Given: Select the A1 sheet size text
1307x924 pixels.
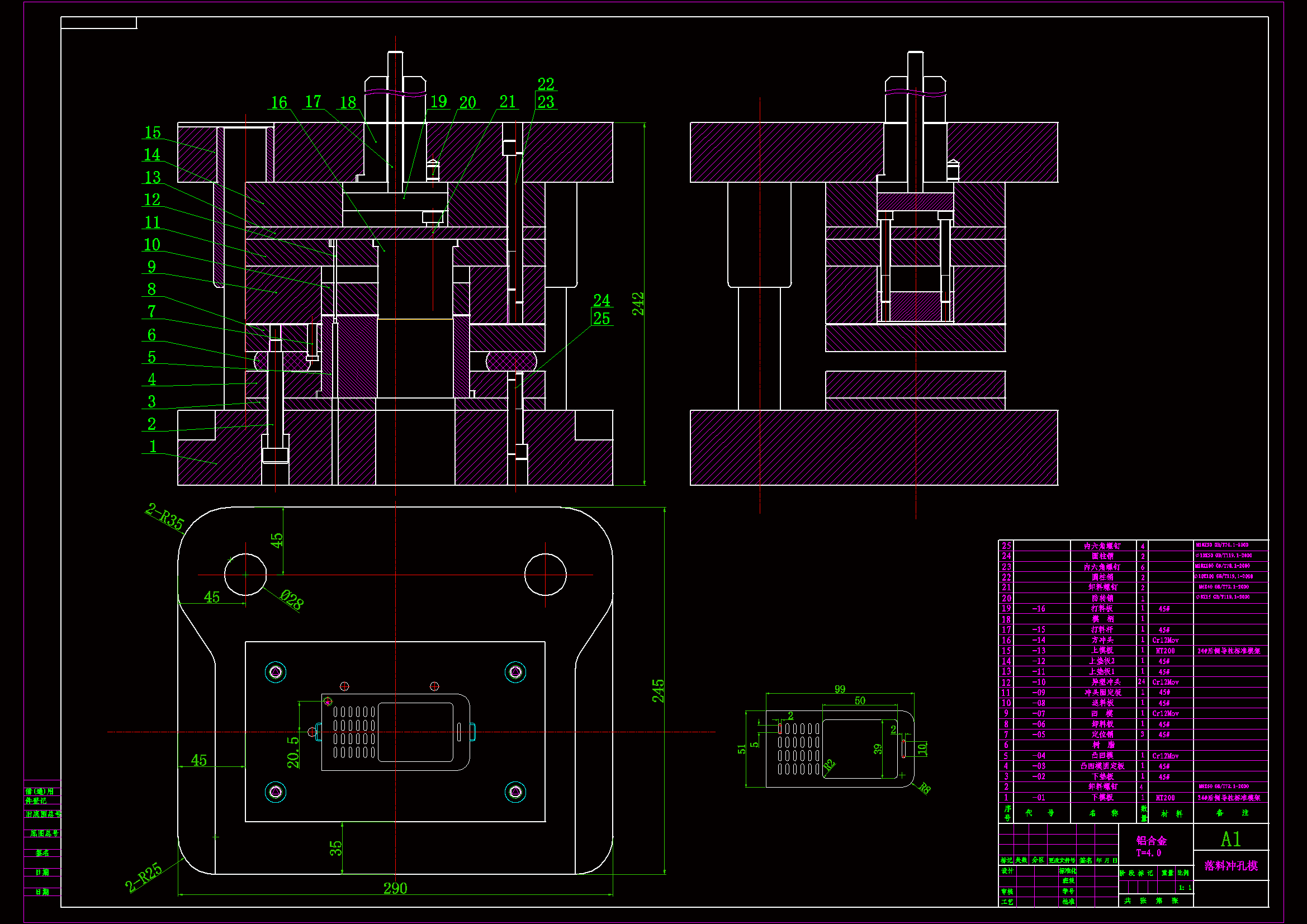Looking at the screenshot, I should pyautogui.click(x=1231, y=839).
